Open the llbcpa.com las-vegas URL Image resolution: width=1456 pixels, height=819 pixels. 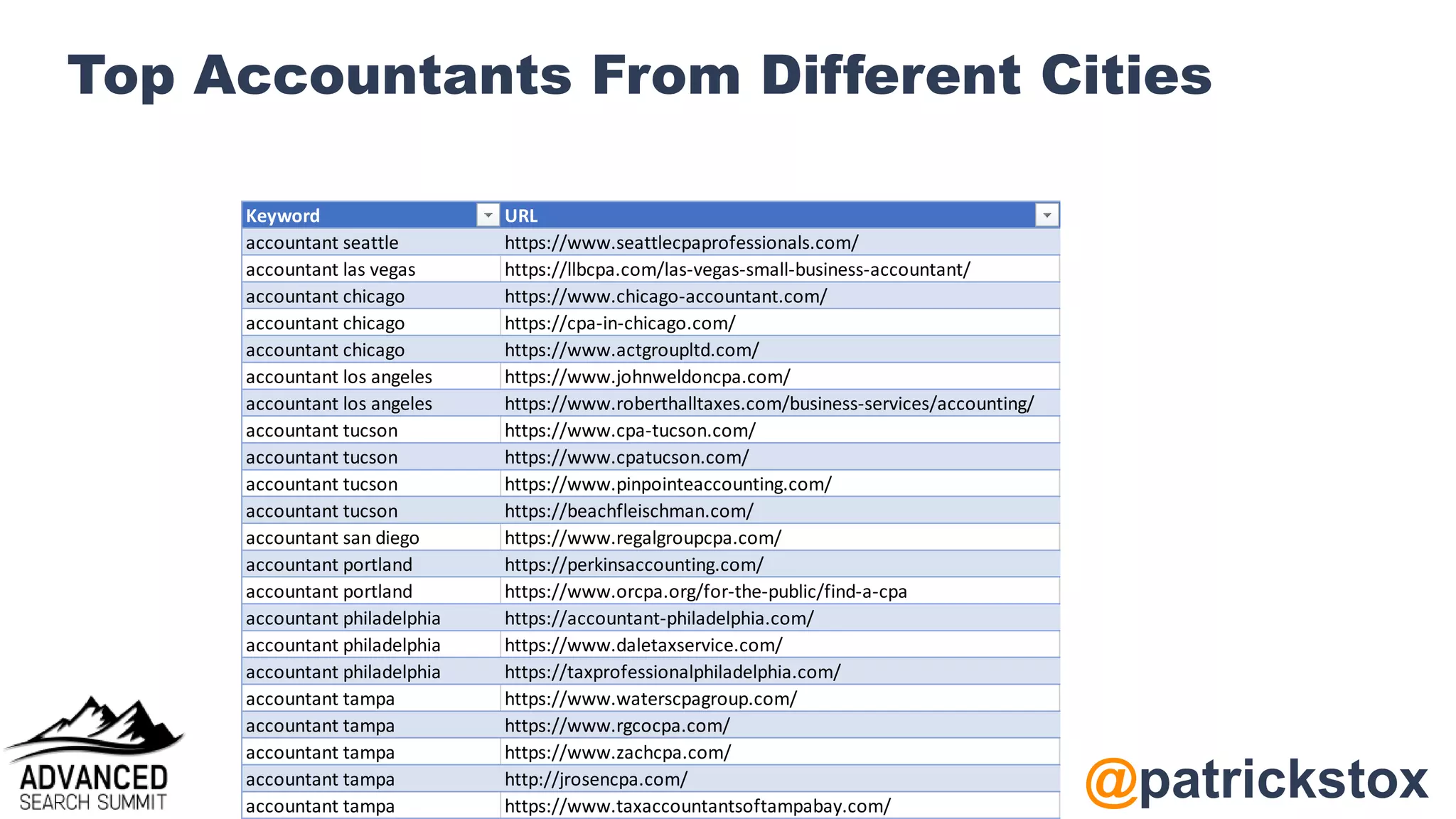pyautogui.click(x=737, y=269)
